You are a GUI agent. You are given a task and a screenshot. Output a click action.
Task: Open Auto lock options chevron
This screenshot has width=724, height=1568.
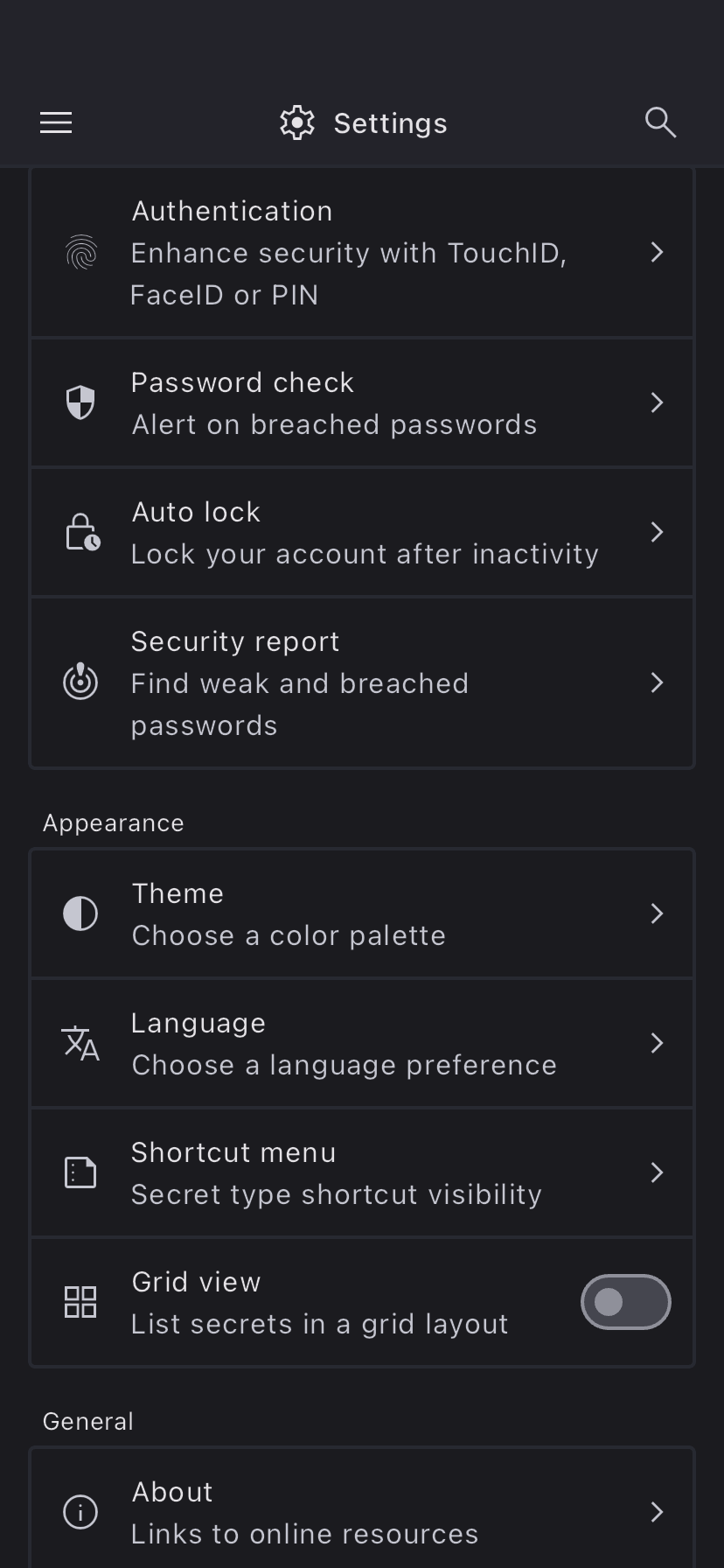pyautogui.click(x=658, y=532)
